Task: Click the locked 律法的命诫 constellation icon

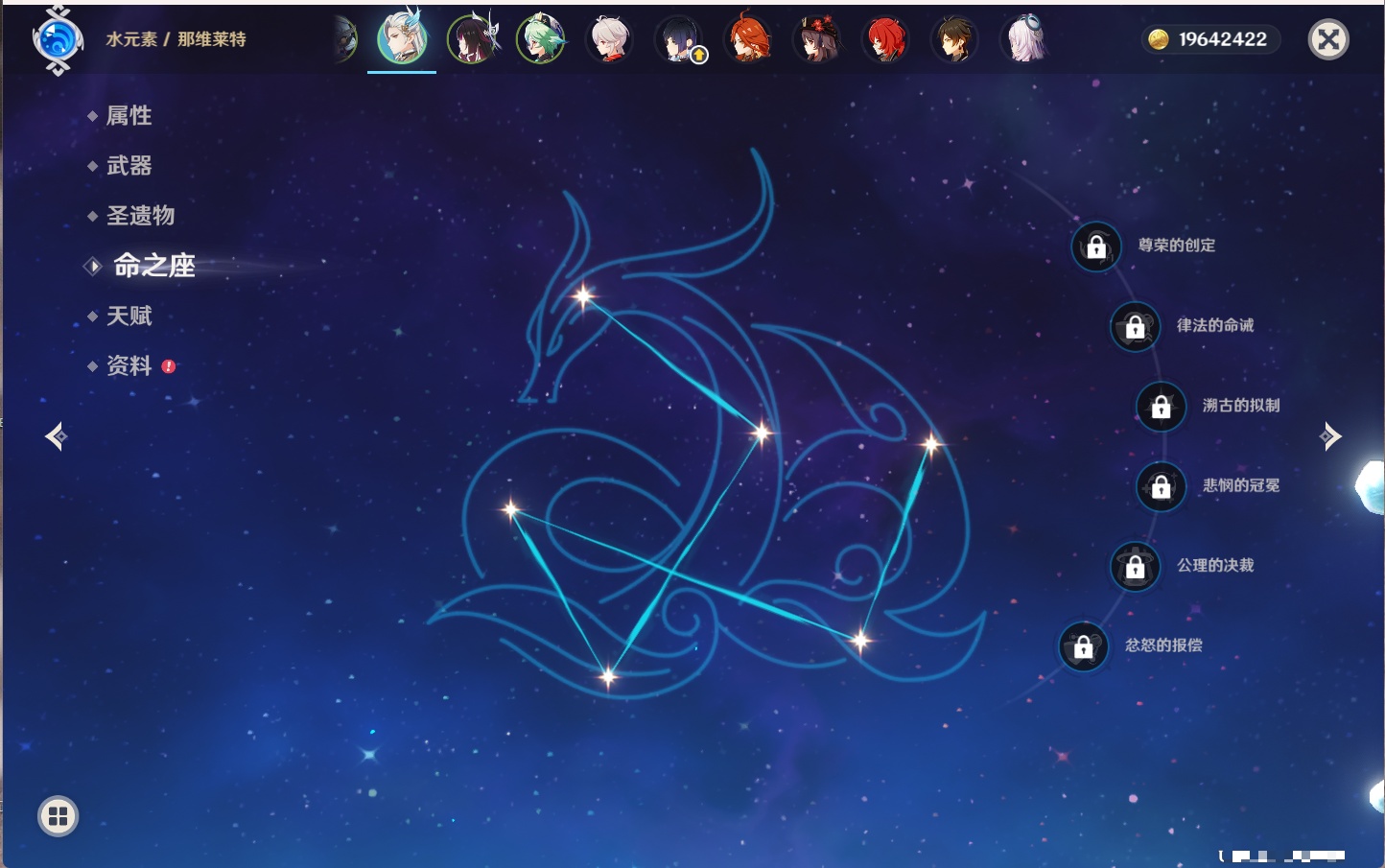Action: click(x=1135, y=327)
